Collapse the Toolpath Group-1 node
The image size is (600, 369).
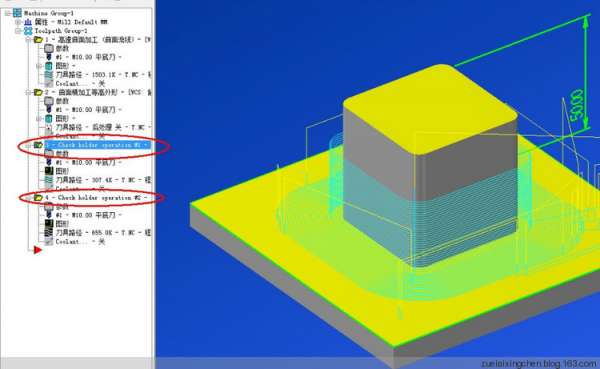[x=18, y=31]
